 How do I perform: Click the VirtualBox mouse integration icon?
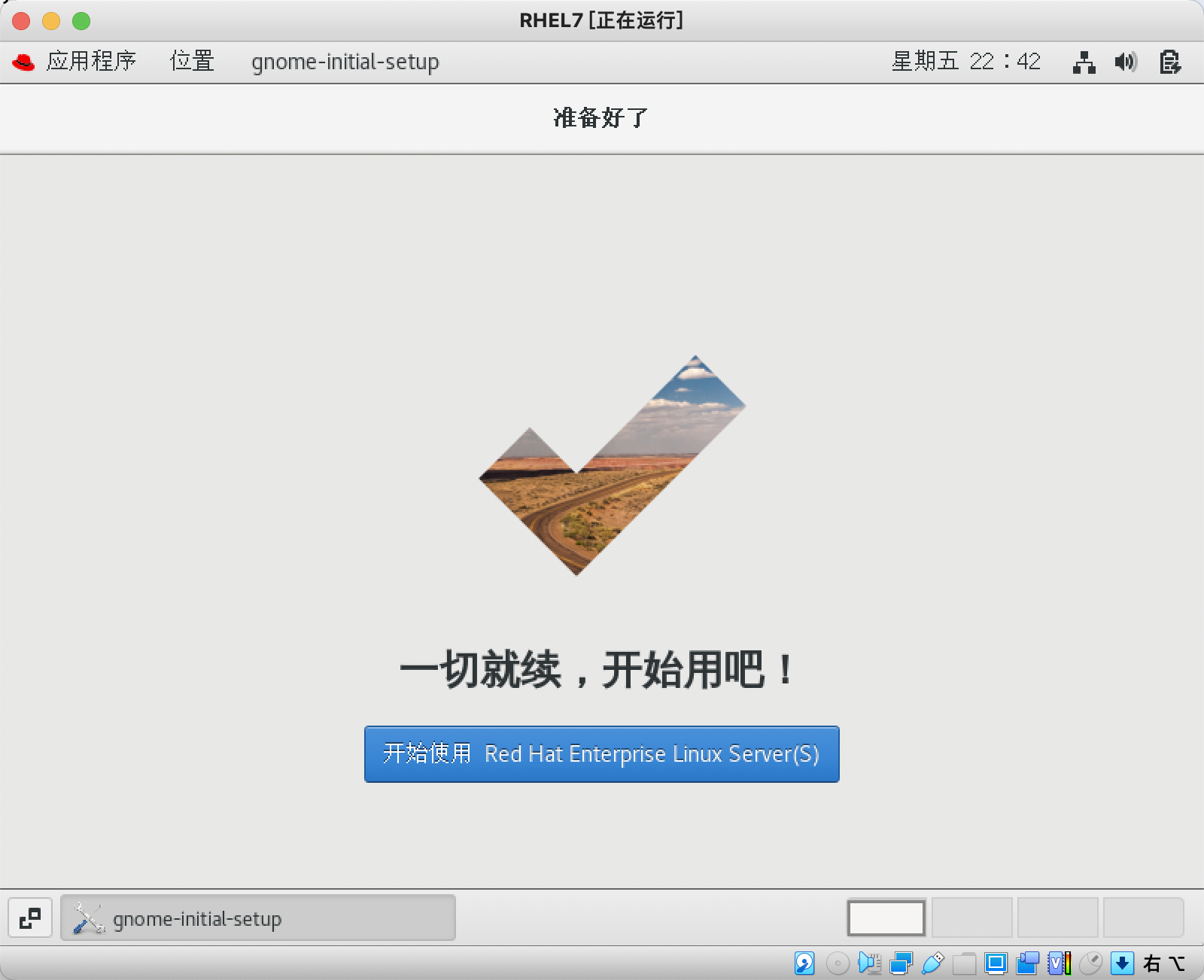tap(1090, 963)
